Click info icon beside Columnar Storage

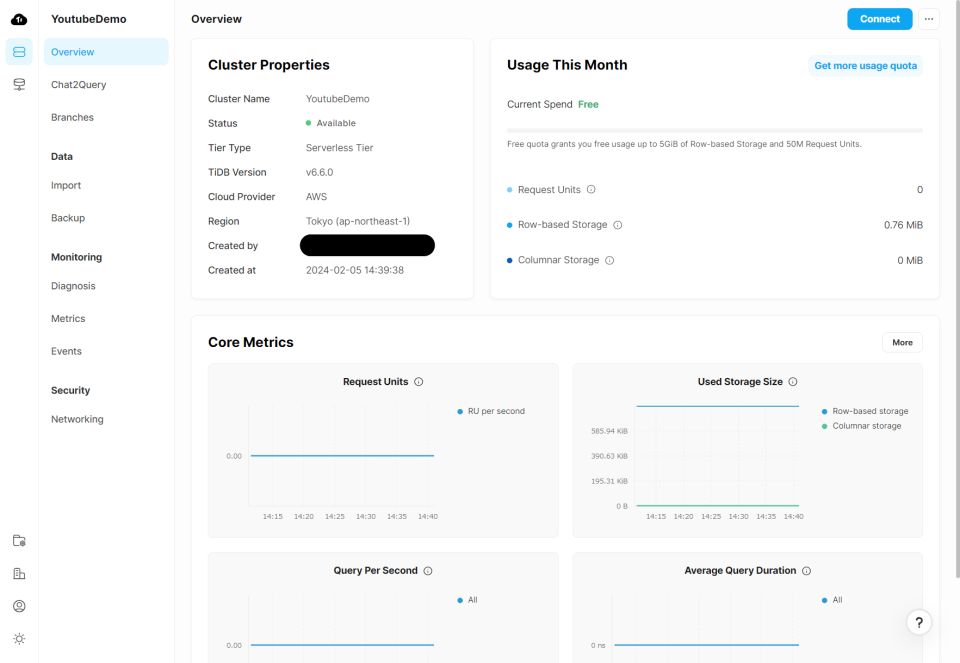610,260
